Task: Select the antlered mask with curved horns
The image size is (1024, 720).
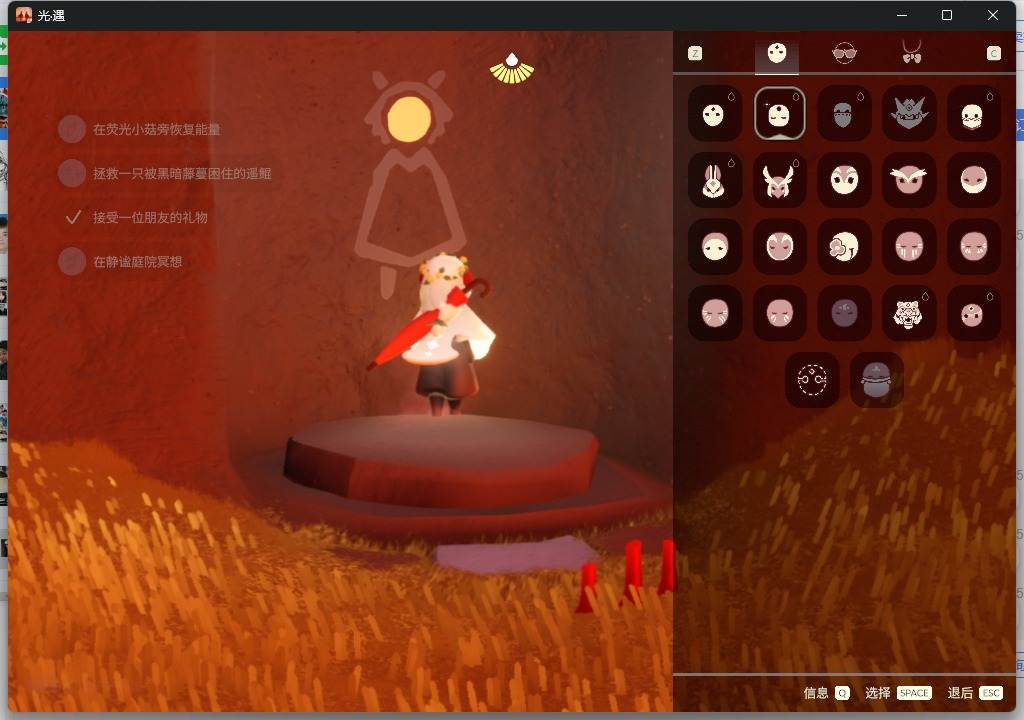Action: tap(779, 180)
